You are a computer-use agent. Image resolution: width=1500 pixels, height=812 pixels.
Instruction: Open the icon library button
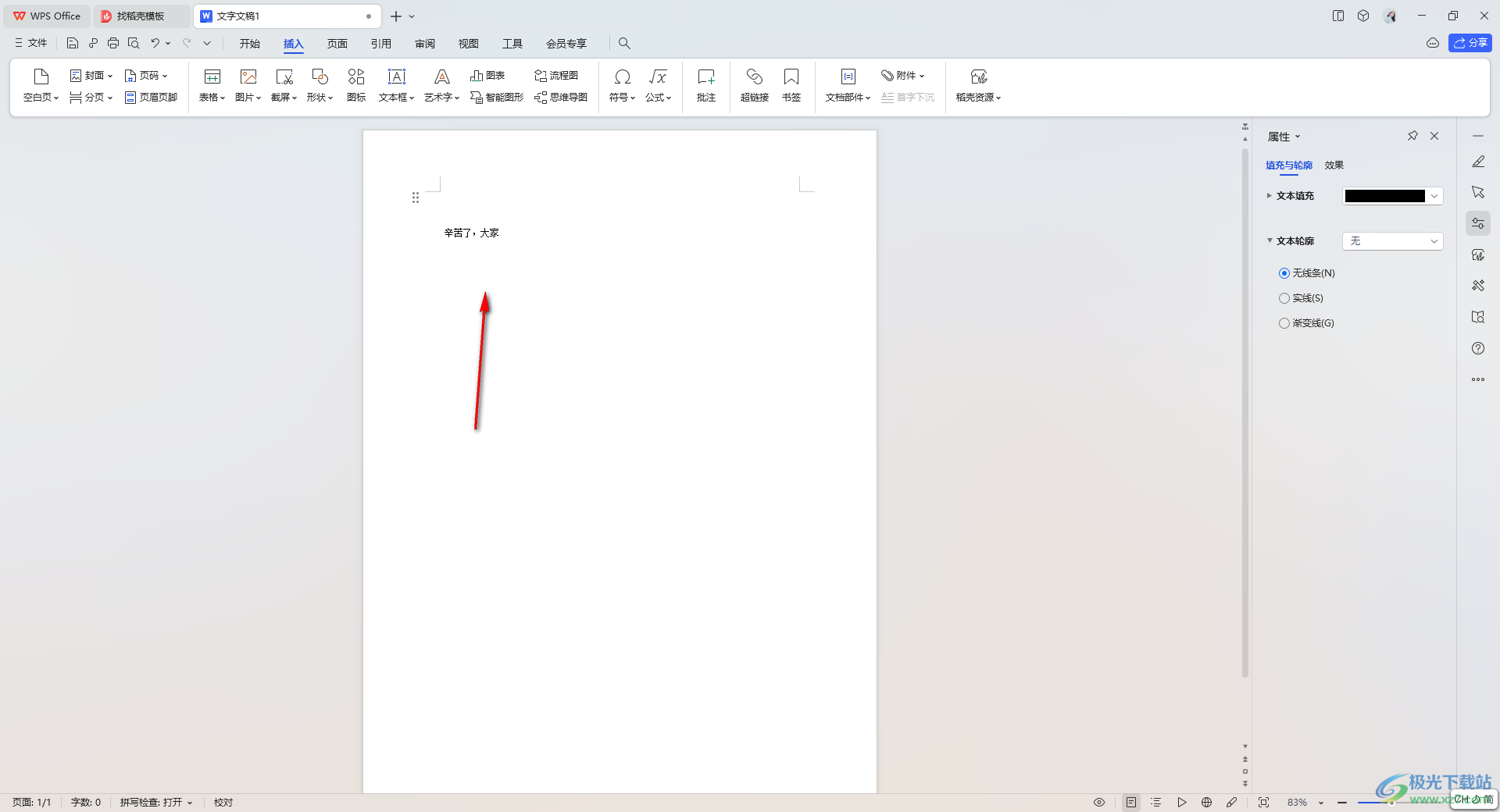tap(356, 85)
